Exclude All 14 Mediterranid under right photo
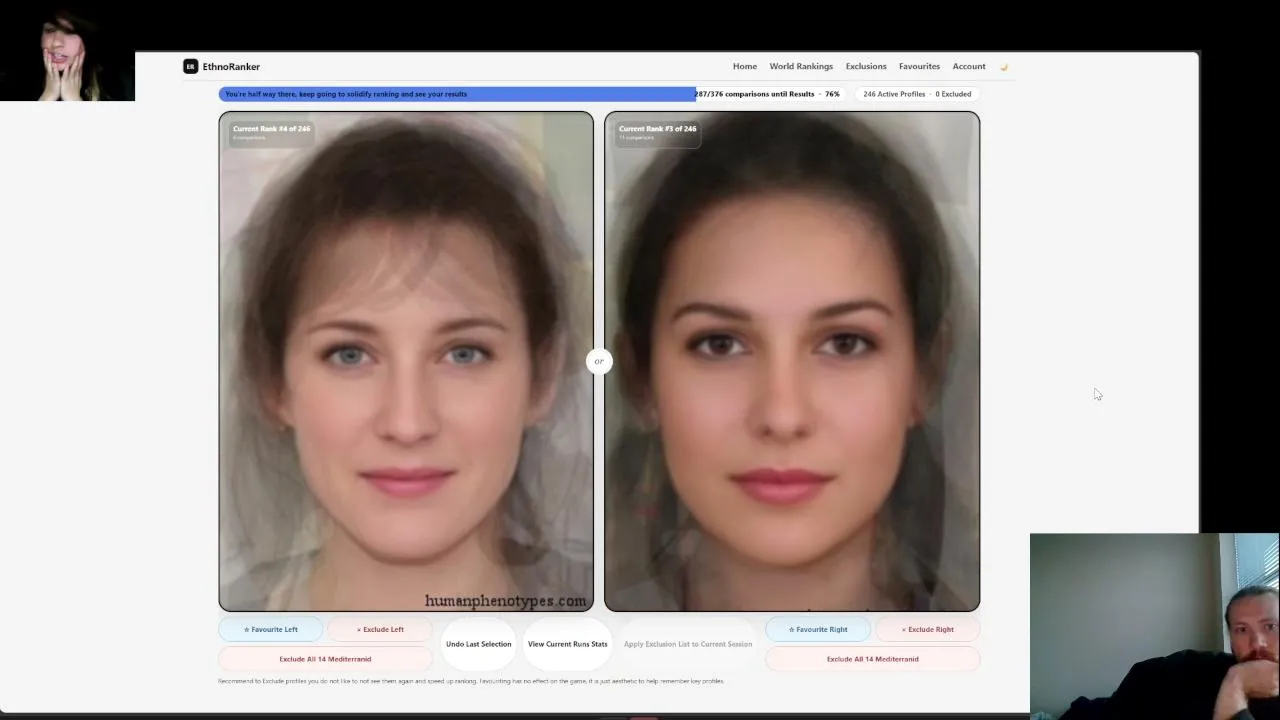 tap(873, 659)
